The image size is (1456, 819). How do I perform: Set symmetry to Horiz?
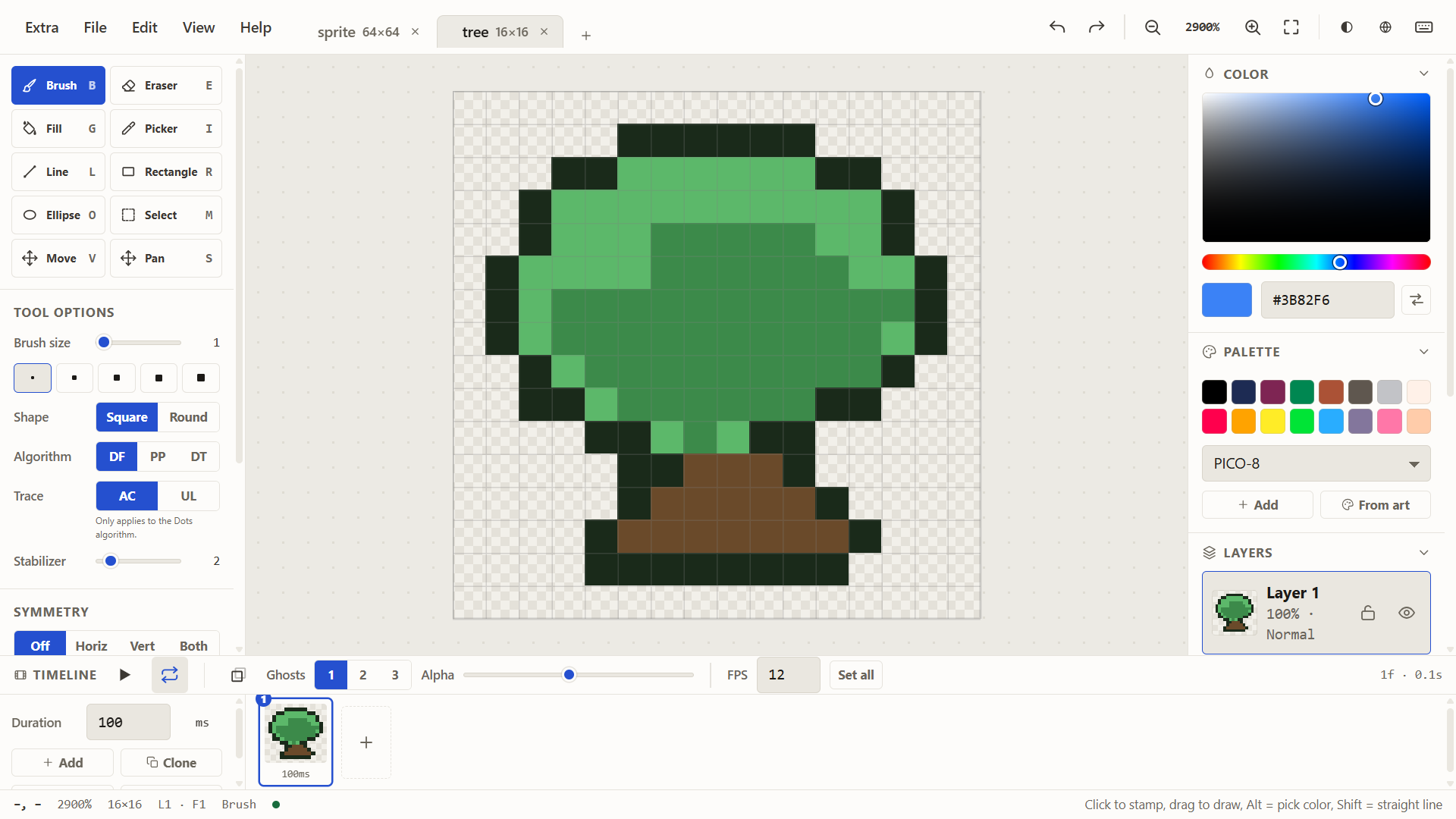91,645
